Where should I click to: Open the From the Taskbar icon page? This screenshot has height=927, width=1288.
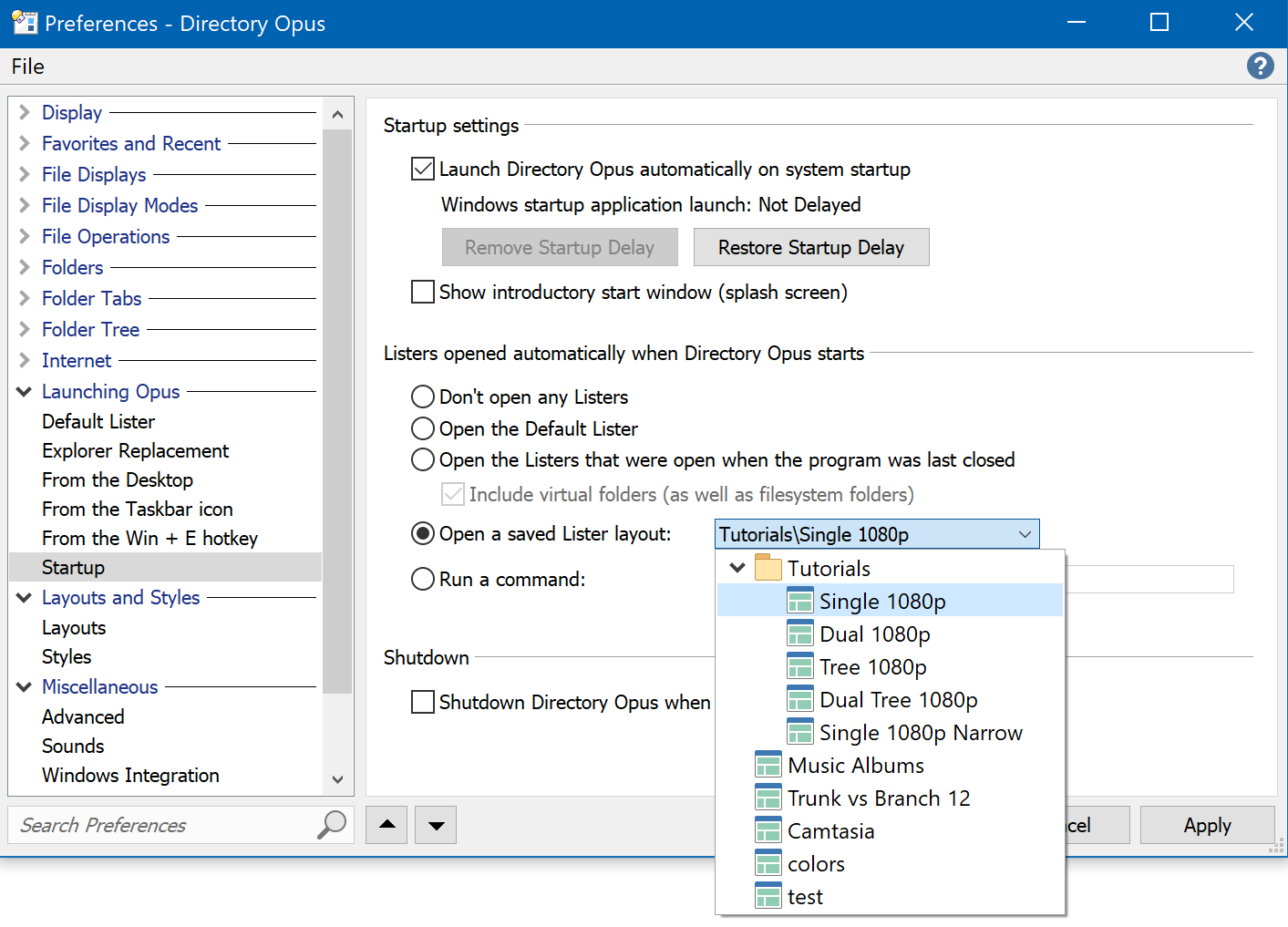[138, 509]
